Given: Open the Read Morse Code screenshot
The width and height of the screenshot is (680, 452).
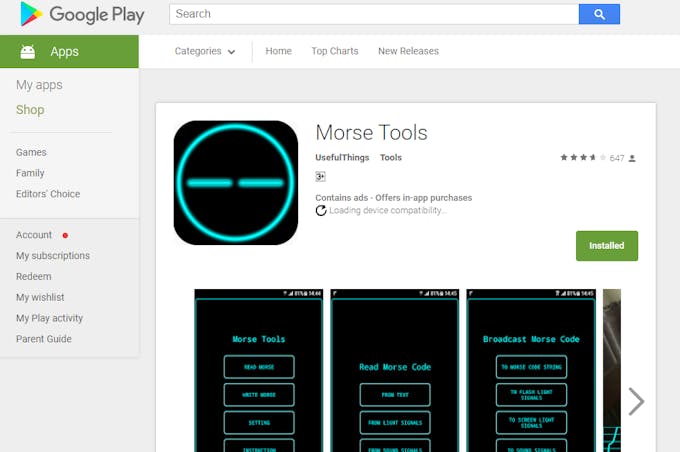Looking at the screenshot, I should 395,370.
